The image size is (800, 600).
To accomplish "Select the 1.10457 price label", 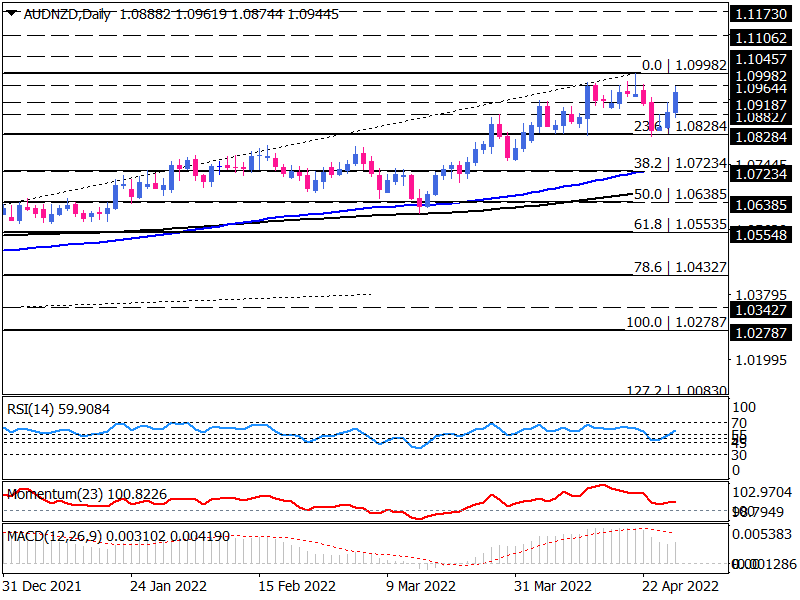I will [761, 59].
